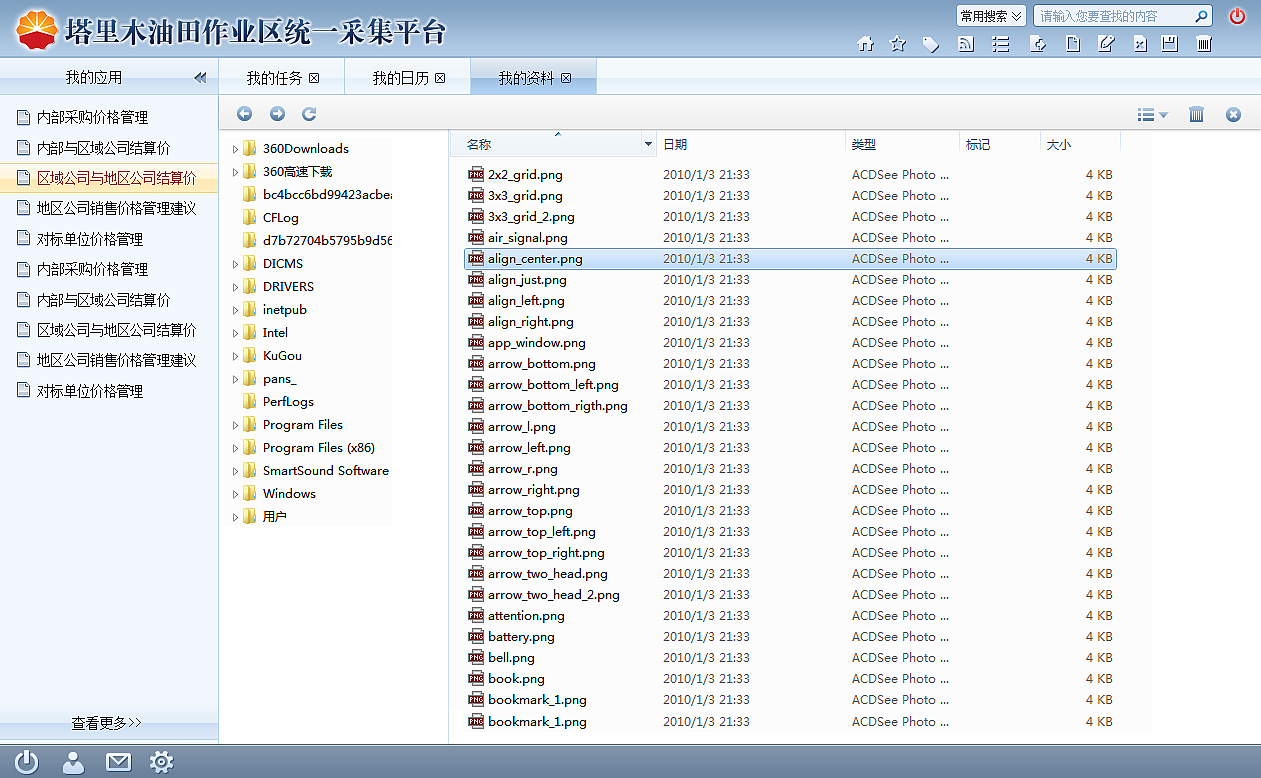Click the tag label icon

pos(931,44)
